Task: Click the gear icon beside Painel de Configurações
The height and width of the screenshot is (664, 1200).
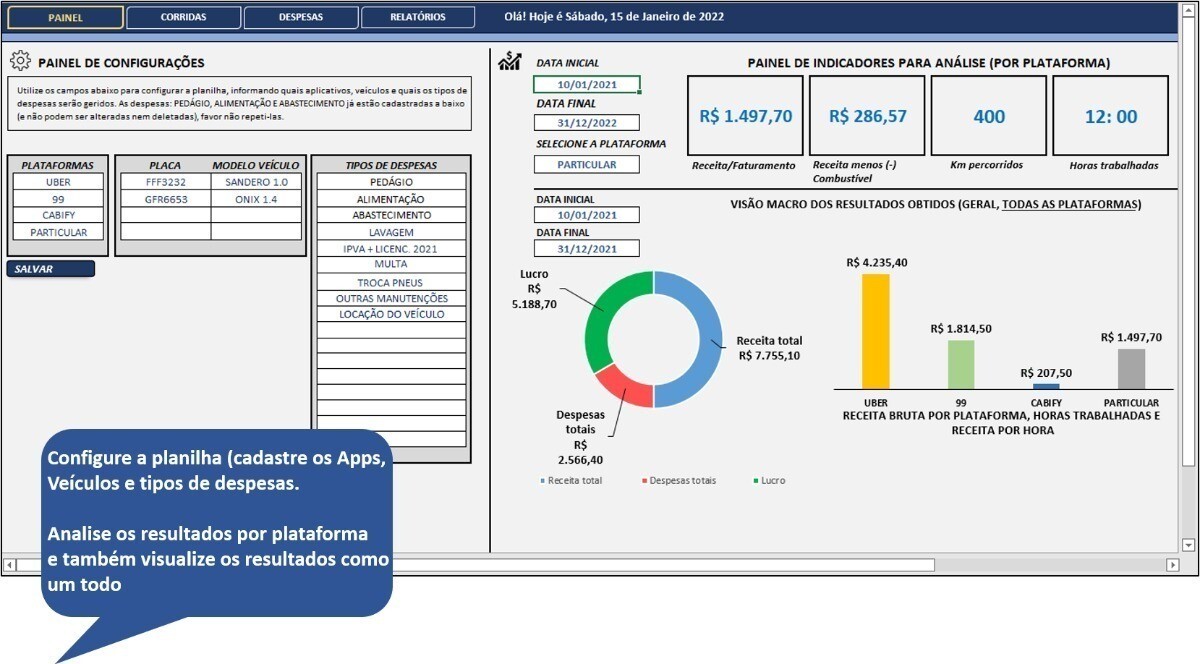Action: click(x=20, y=62)
